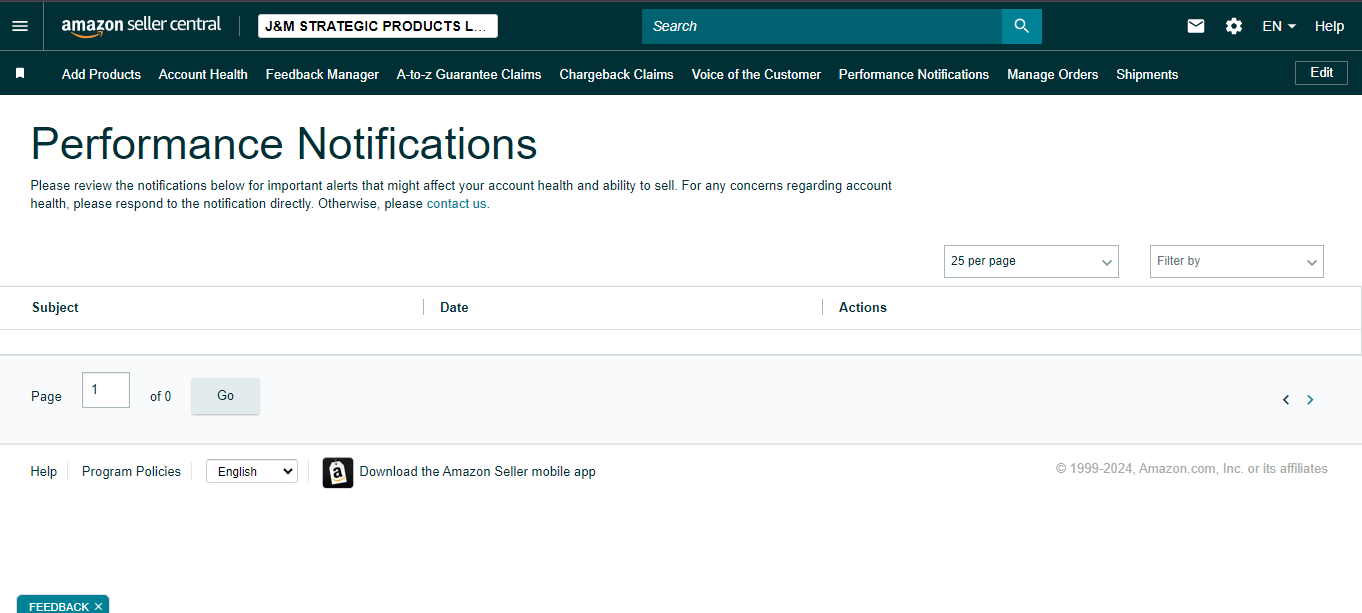
Task: Click the Actions column header
Action: 863,307
